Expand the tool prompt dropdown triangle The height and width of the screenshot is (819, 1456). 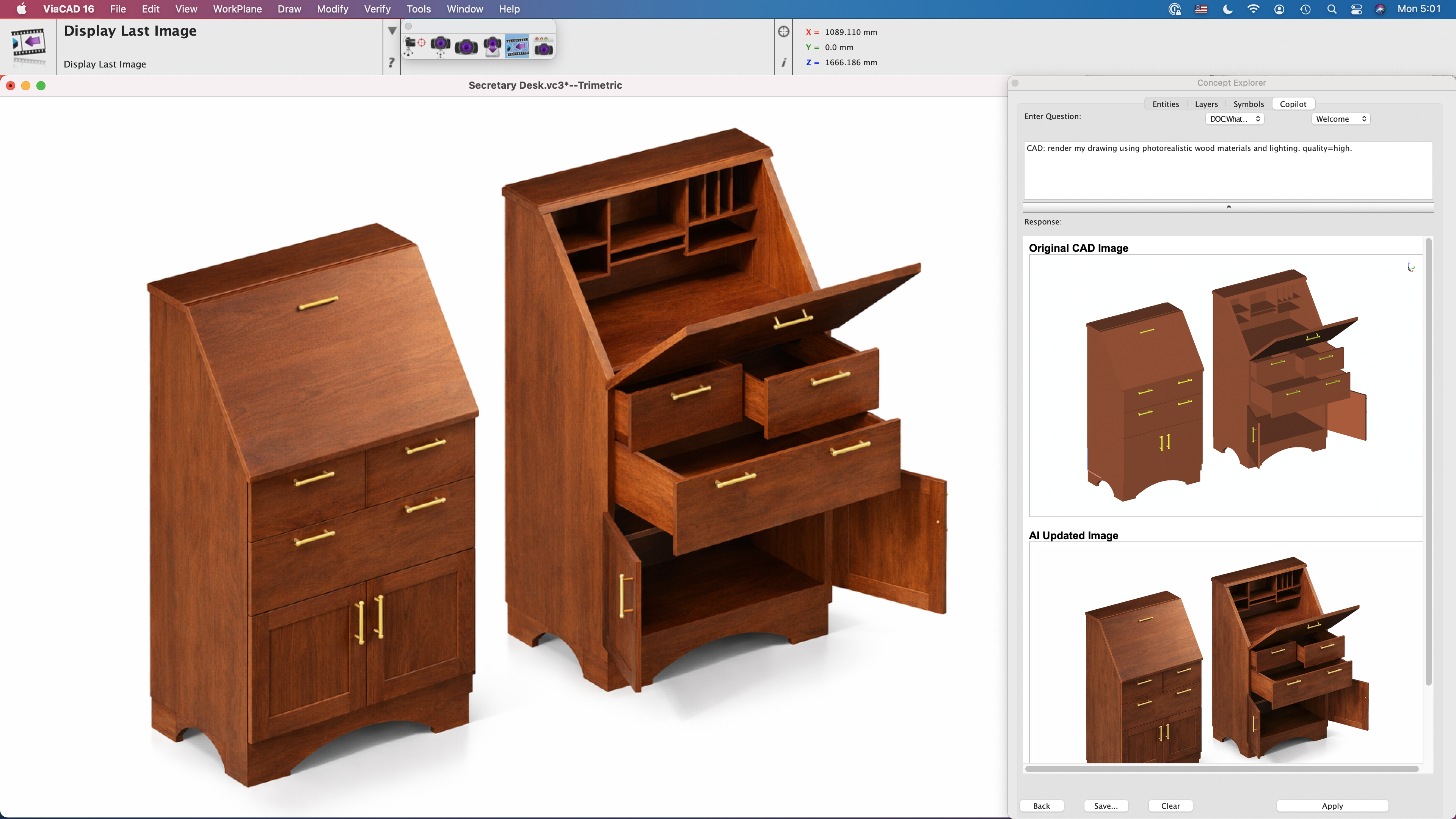(x=392, y=31)
